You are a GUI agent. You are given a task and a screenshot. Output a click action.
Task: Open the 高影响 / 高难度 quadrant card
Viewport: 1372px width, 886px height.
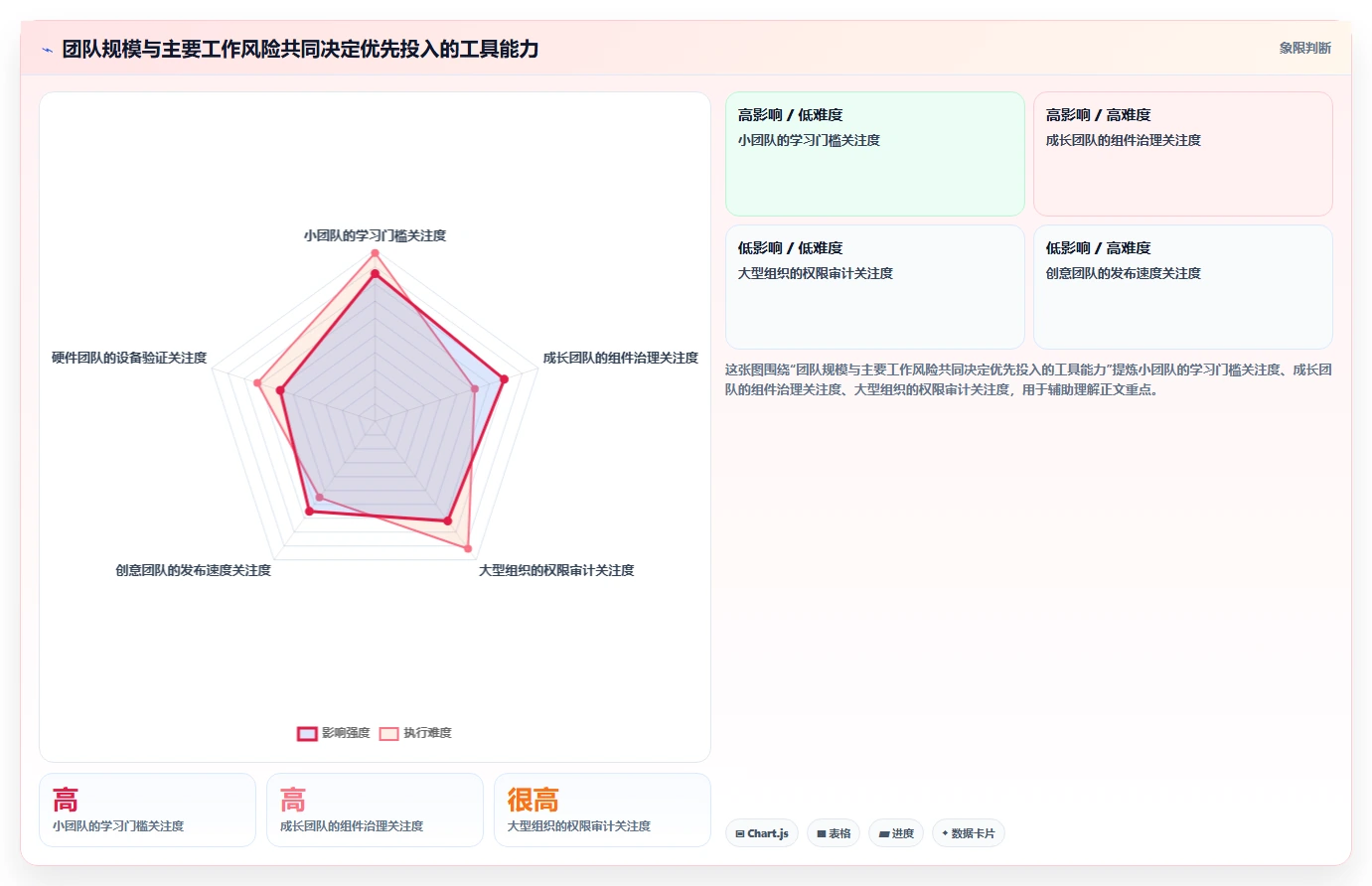tap(1183, 154)
